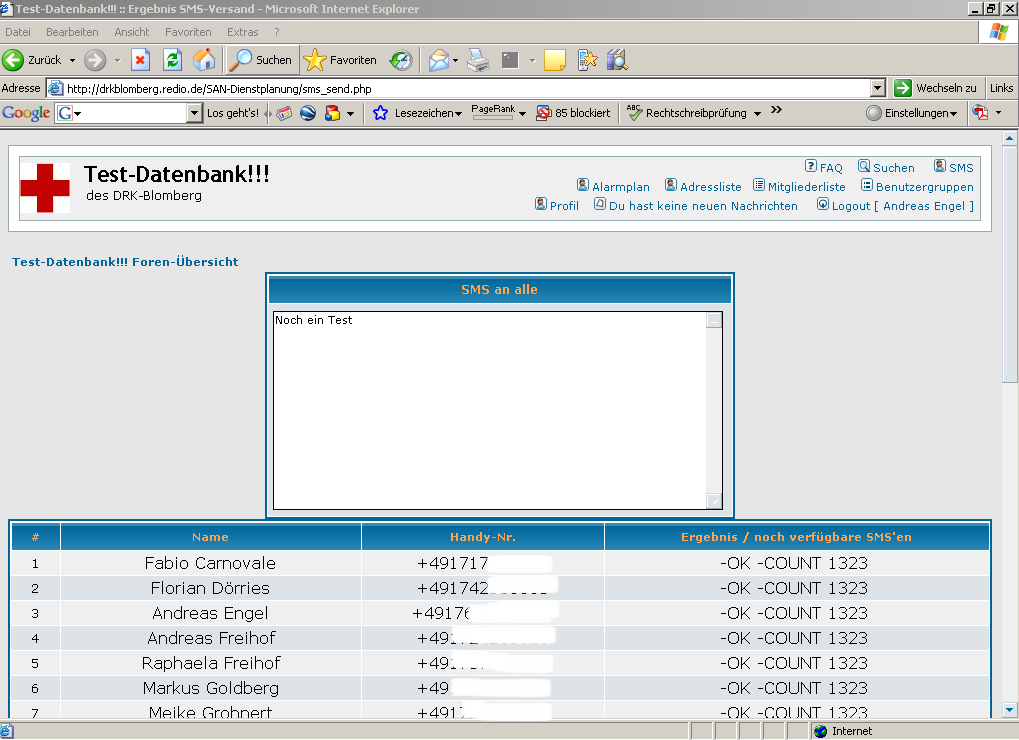Open the mail icon in toolbar
The height and width of the screenshot is (740, 1019).
point(438,60)
